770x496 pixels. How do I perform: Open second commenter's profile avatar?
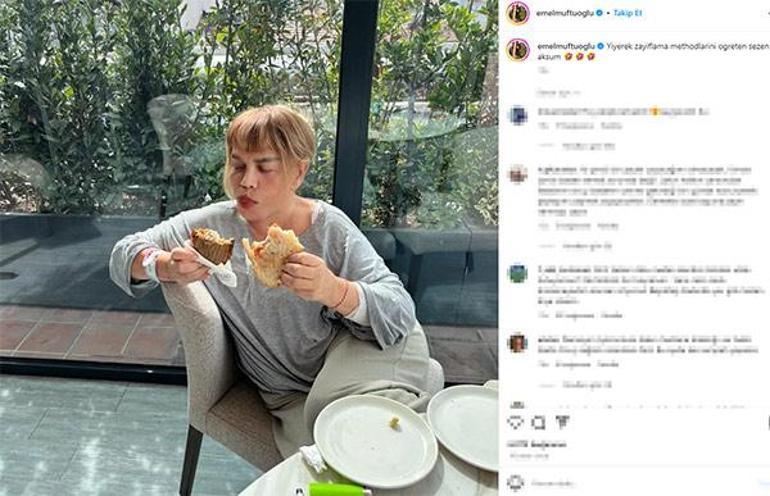(x=517, y=174)
